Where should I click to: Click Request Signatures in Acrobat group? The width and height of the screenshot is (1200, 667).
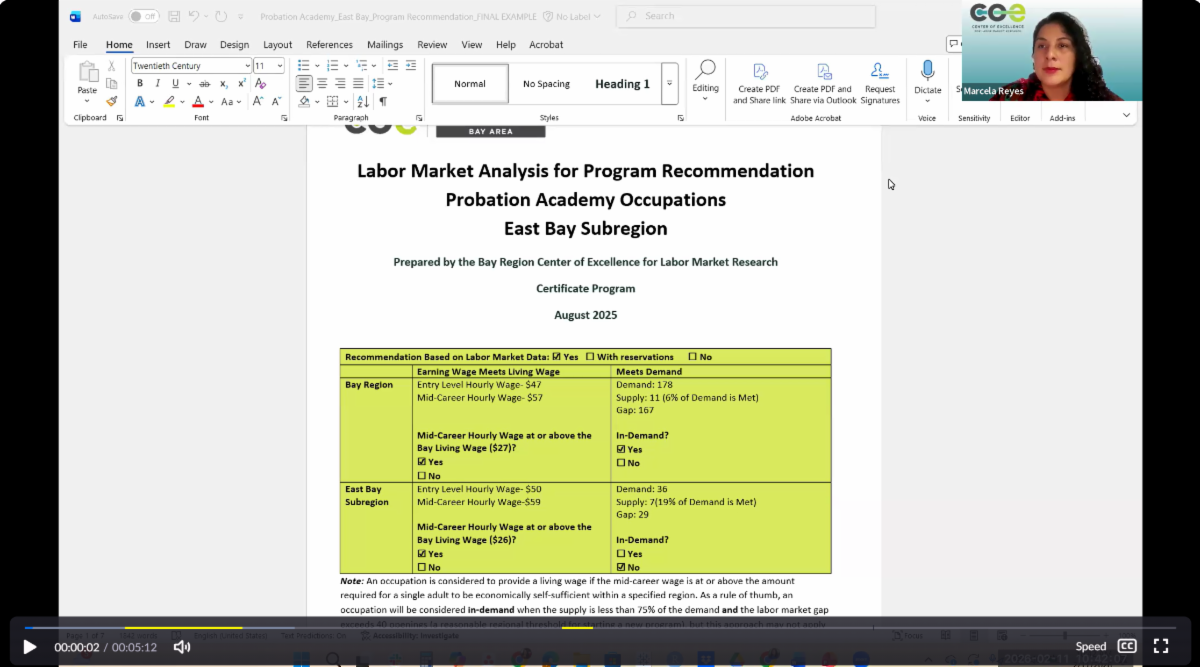(x=880, y=82)
